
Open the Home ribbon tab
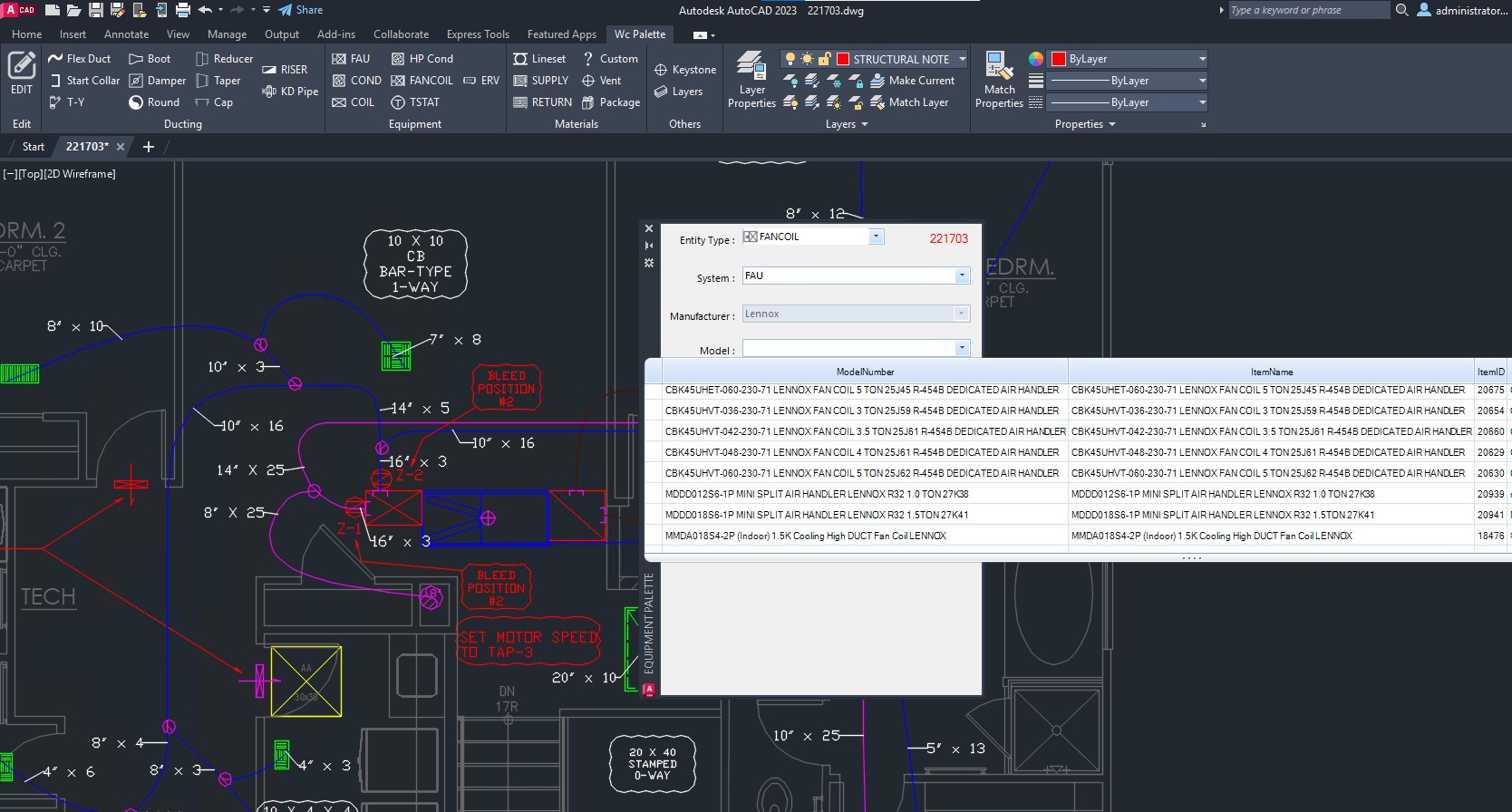(27, 34)
